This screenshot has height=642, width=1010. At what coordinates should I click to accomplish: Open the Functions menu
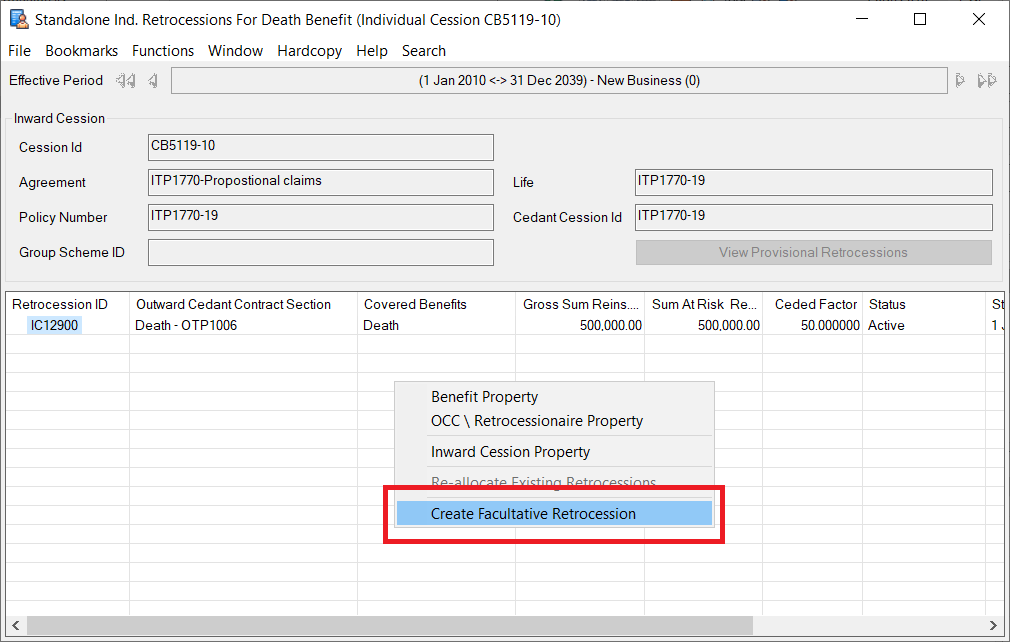coord(163,51)
